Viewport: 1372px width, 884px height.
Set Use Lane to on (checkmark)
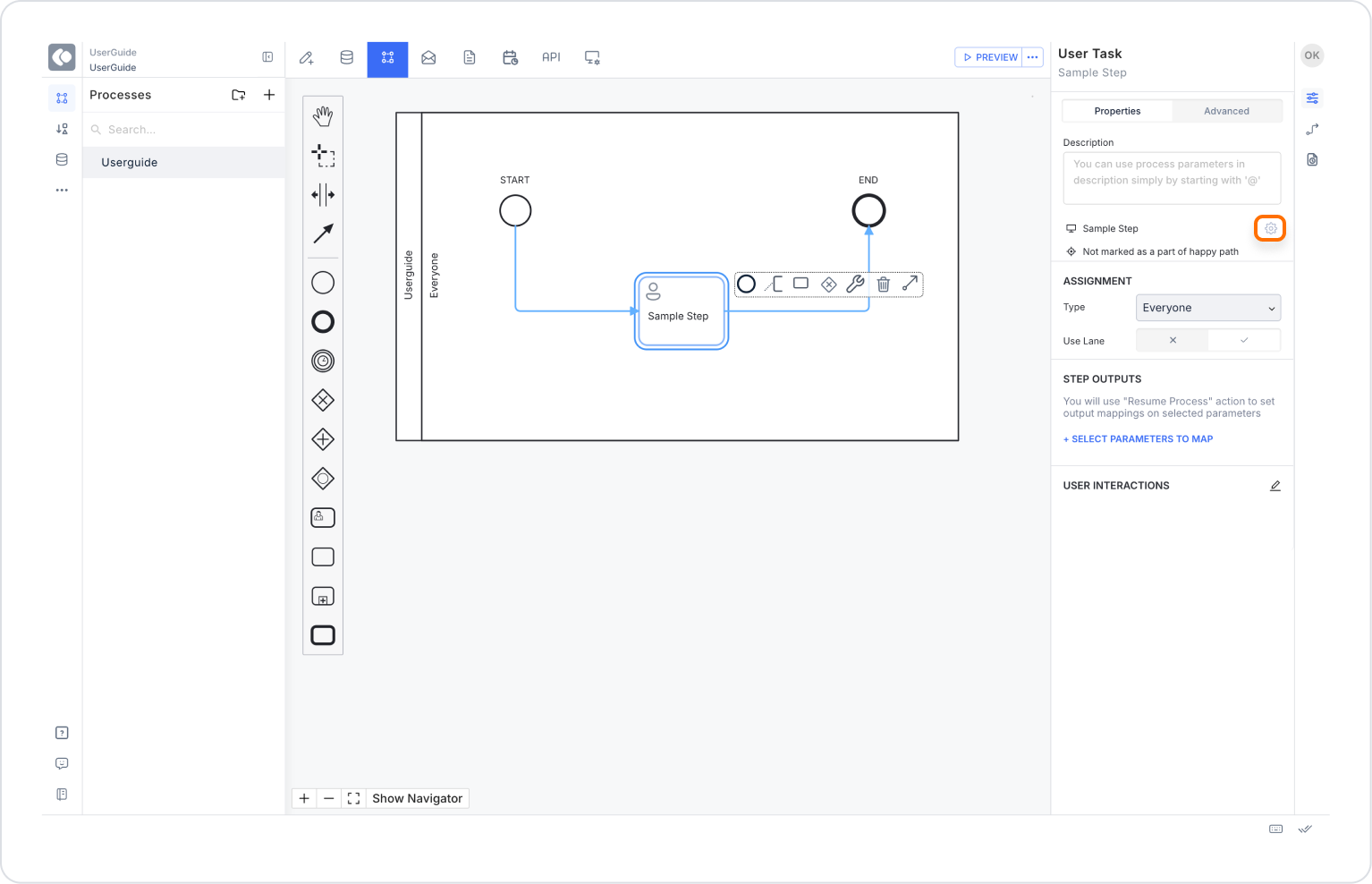pyautogui.click(x=1243, y=341)
